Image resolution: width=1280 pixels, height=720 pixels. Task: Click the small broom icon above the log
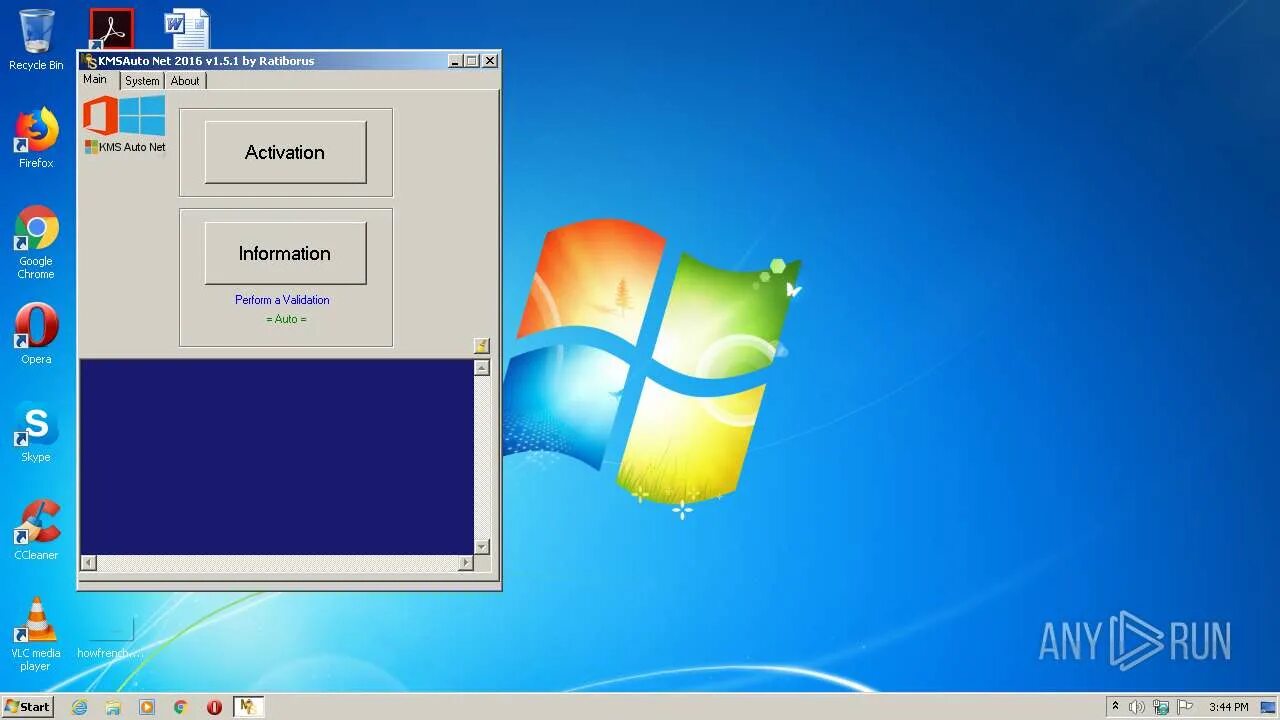tap(482, 346)
